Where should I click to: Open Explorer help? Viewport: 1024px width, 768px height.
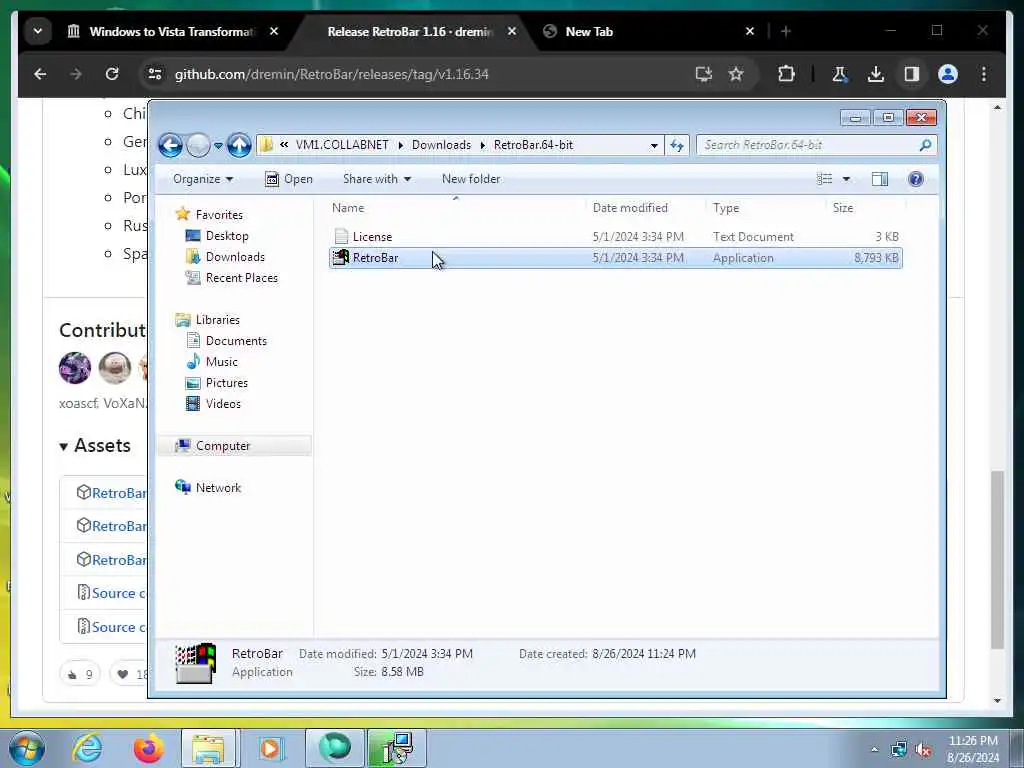tap(916, 179)
